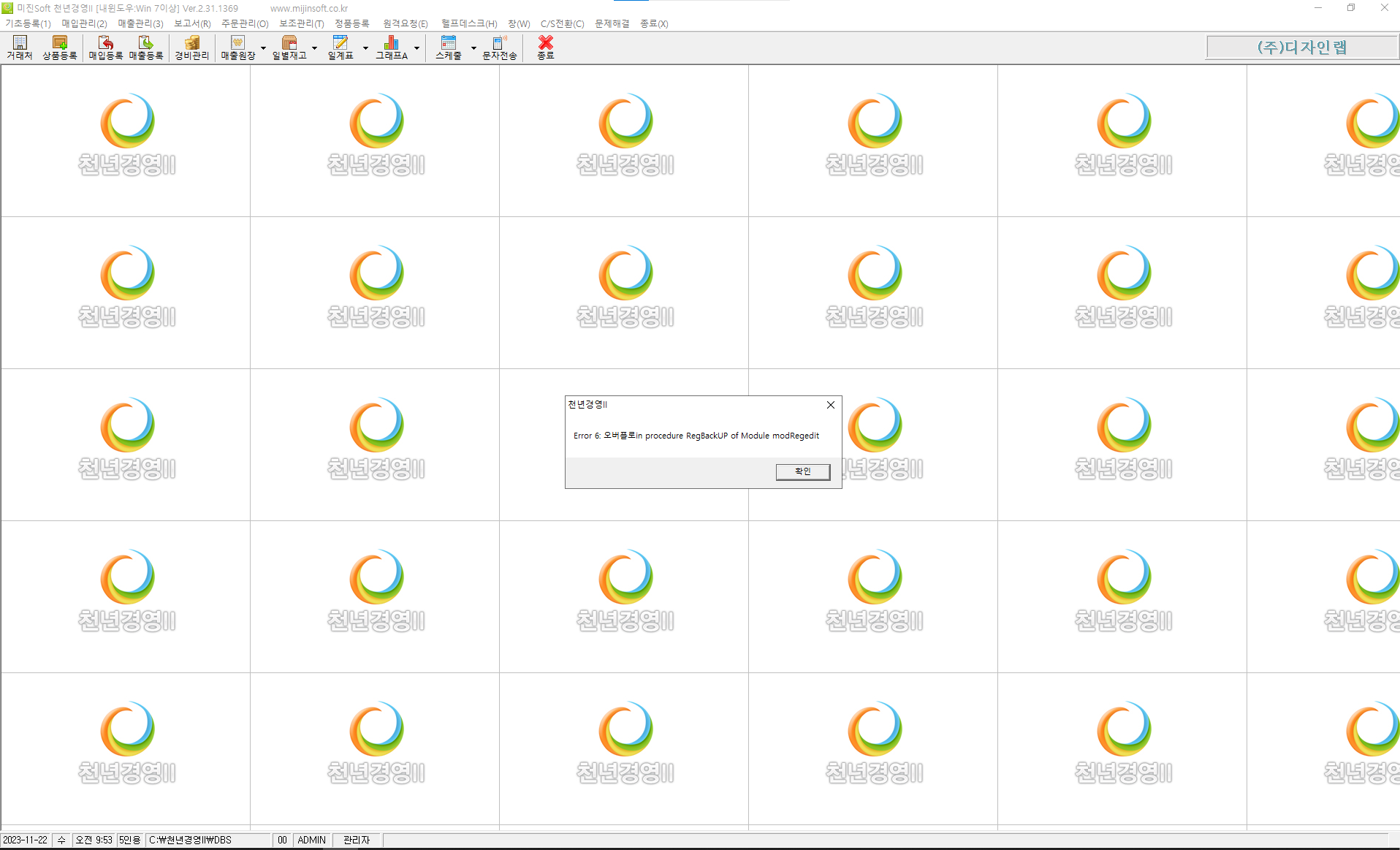Open the C/S전환(C) menu
The image size is (1400, 850).
[562, 23]
